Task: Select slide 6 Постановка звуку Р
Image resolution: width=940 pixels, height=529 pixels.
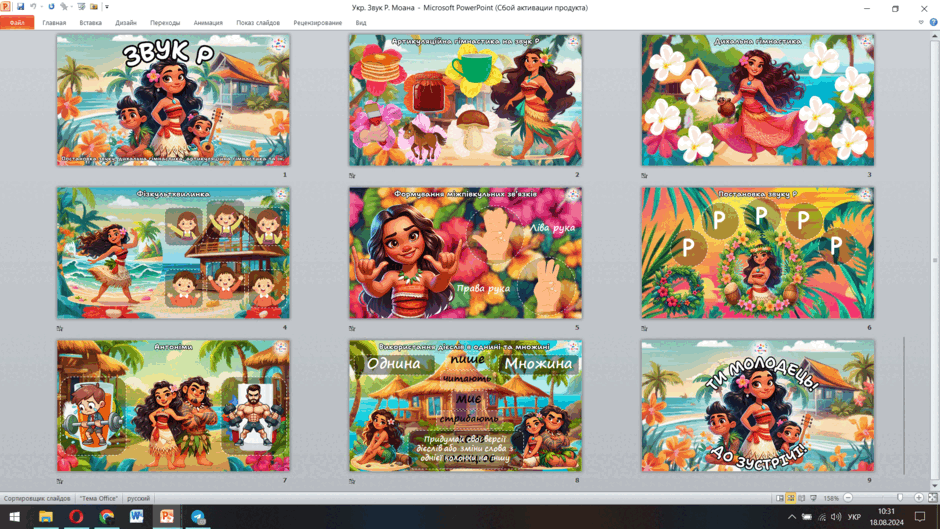Action: (758, 253)
